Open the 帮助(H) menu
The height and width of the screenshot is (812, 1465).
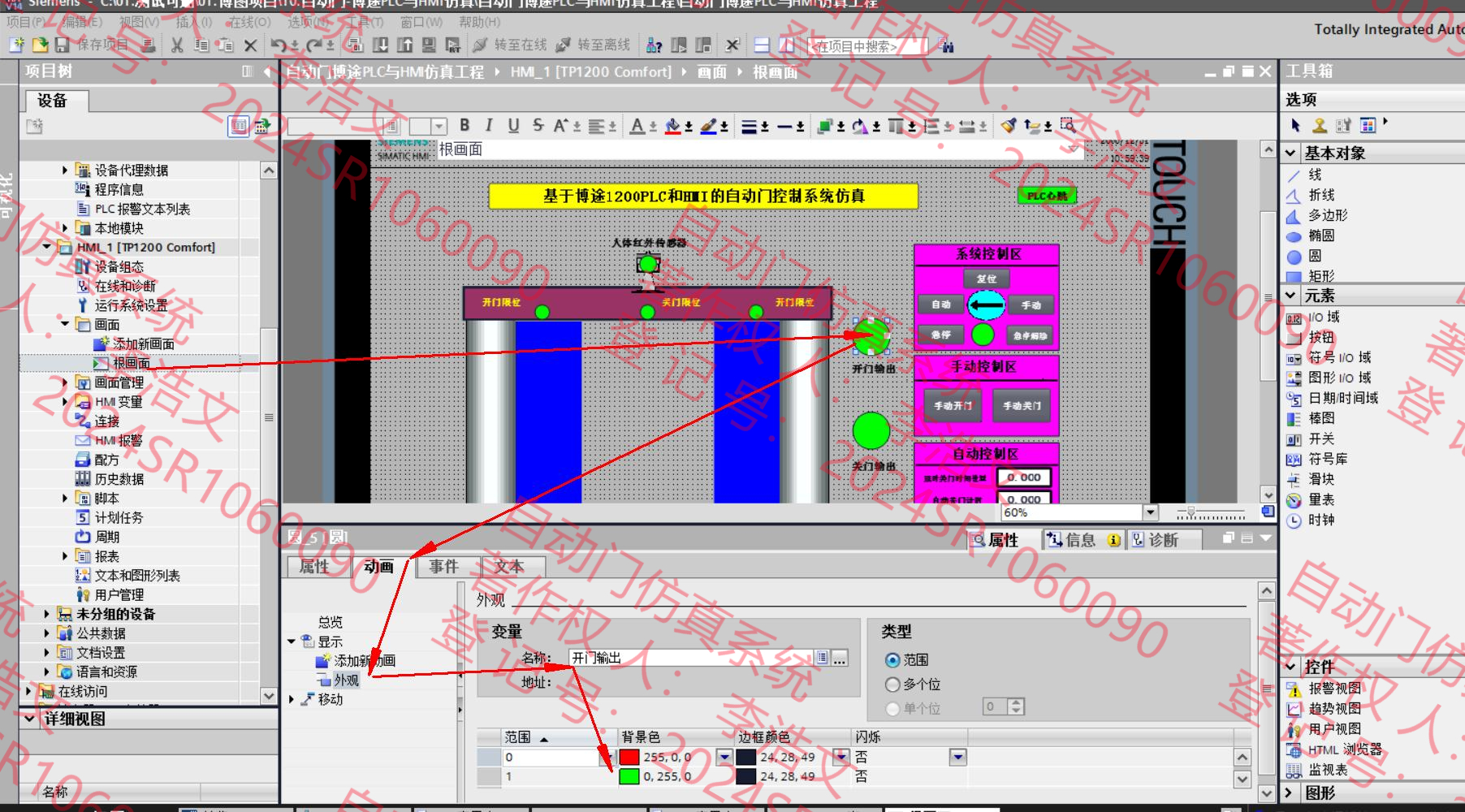click(x=480, y=22)
